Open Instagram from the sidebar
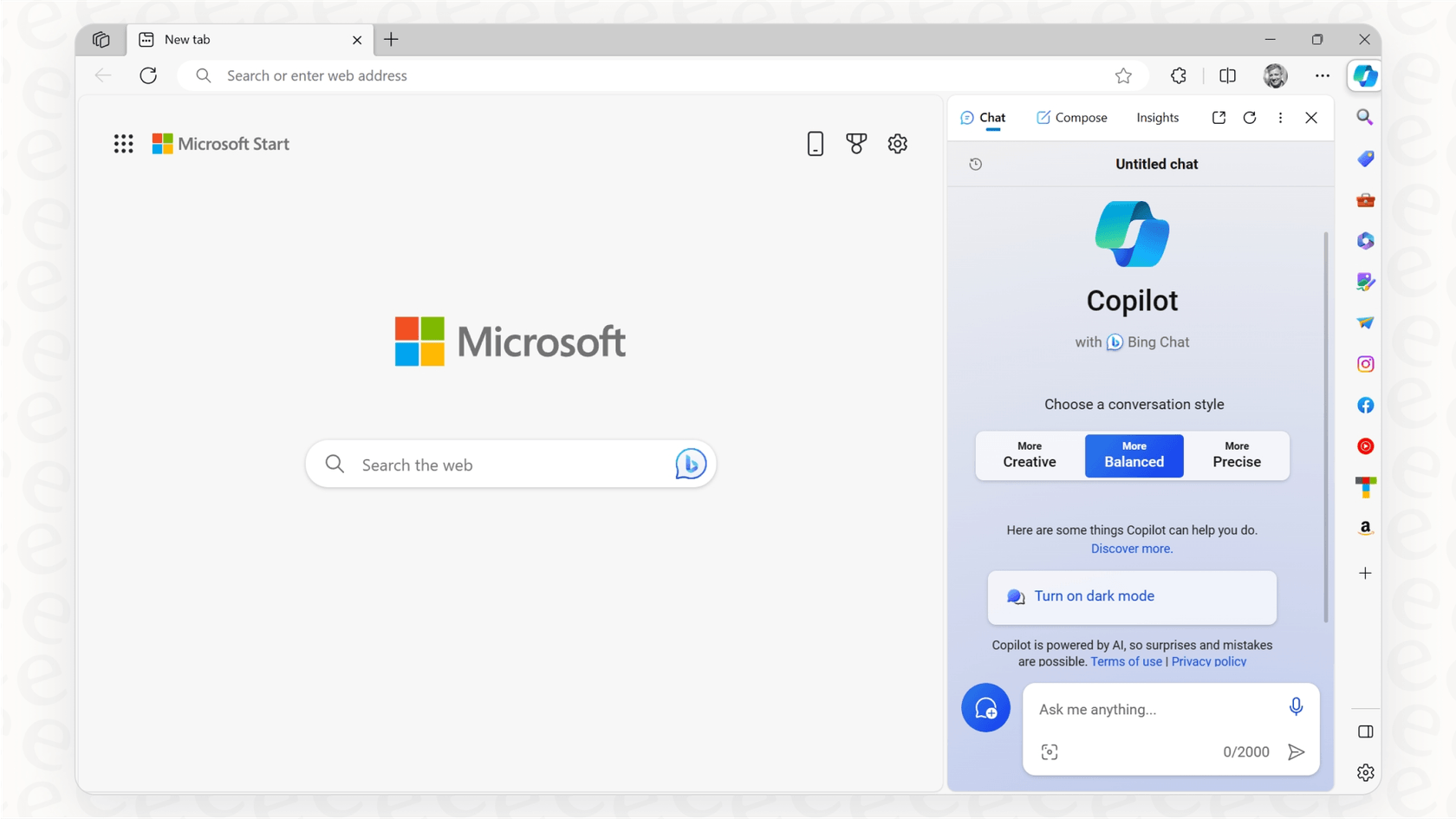This screenshot has height=819, width=1456. pyautogui.click(x=1365, y=363)
